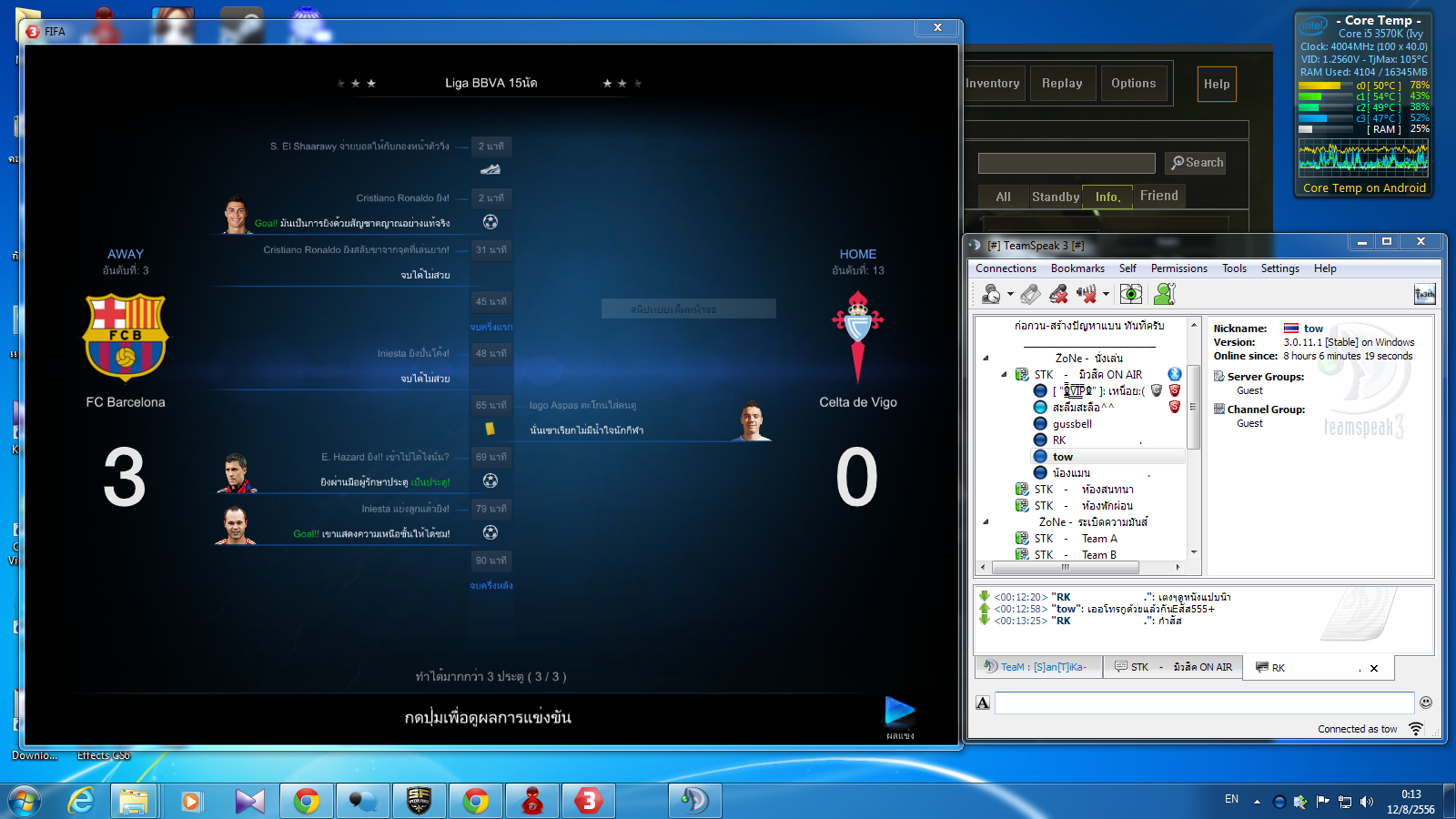
Task: Click the Inventory button in background window
Action: tap(993, 84)
